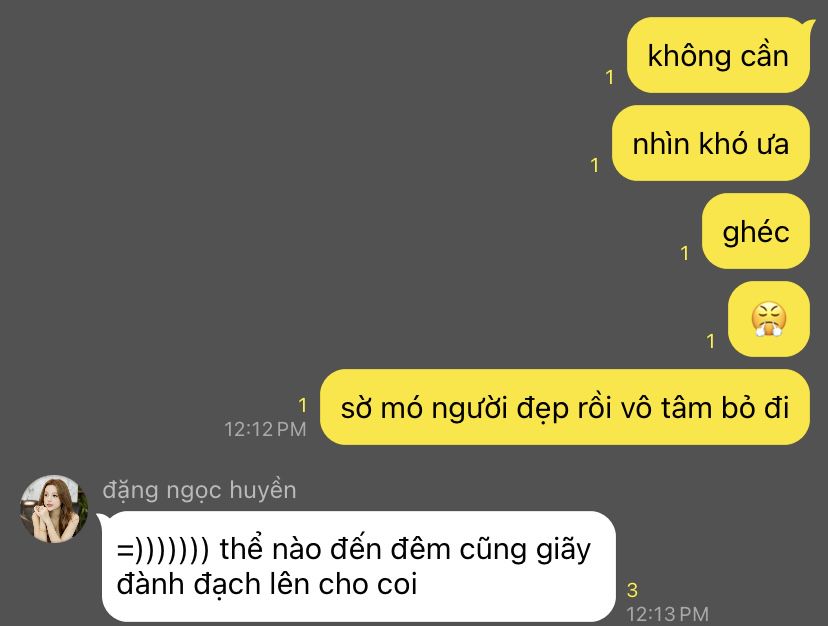
Task: Tap read count beside 'ghéc'
Action: [685, 254]
